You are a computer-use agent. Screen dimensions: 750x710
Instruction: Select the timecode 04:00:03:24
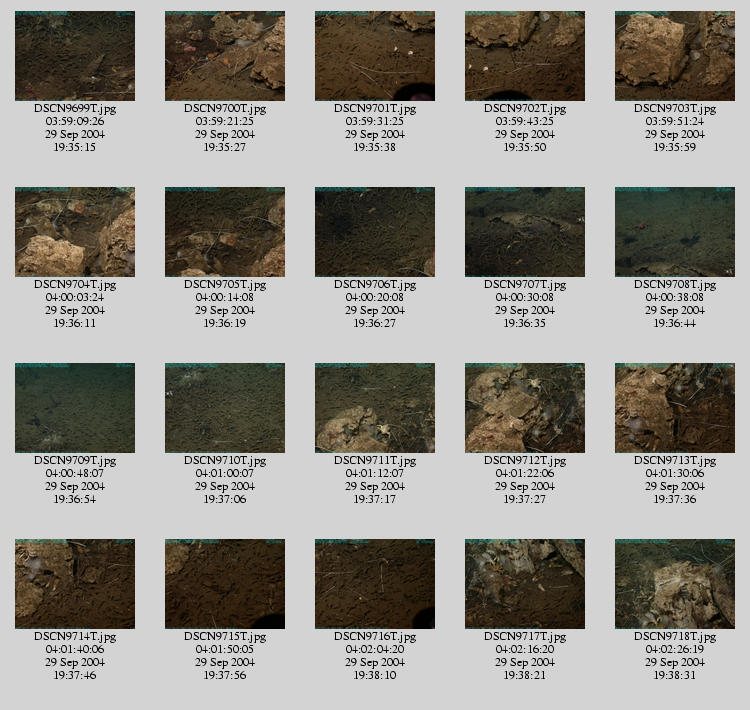(x=75, y=297)
